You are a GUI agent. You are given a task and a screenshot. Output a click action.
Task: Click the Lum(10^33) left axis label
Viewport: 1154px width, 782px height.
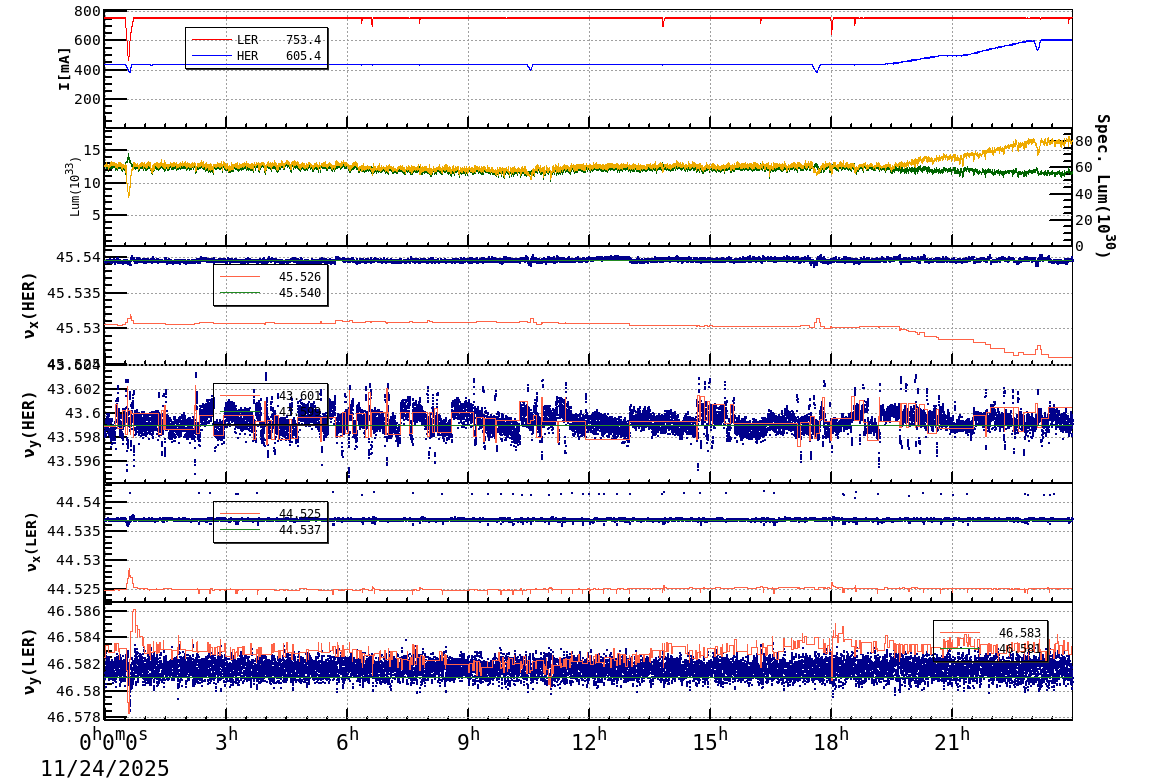coord(75,187)
